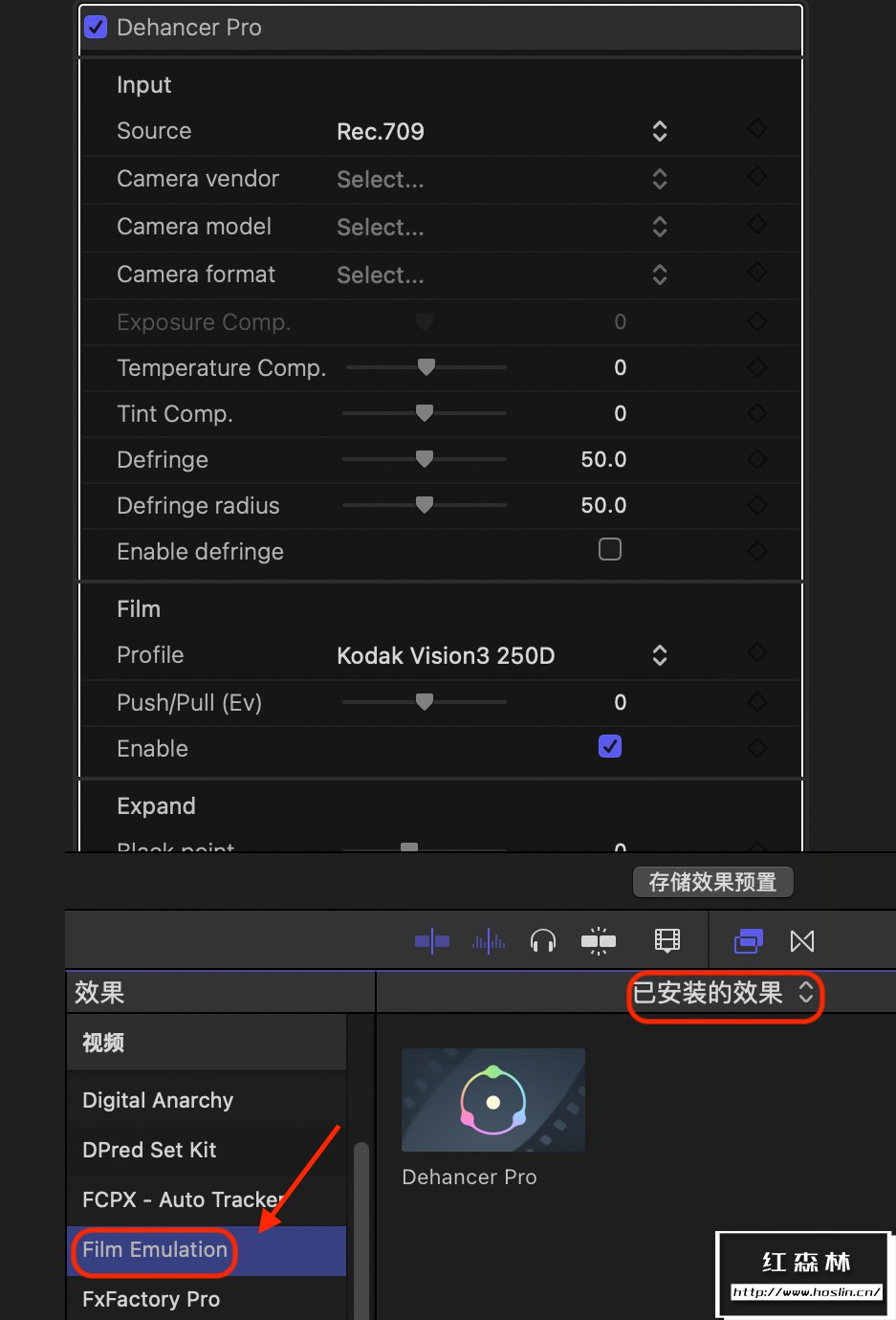This screenshot has width=896, height=1320.
Task: Click the headphones solo icon
Action: click(x=543, y=941)
